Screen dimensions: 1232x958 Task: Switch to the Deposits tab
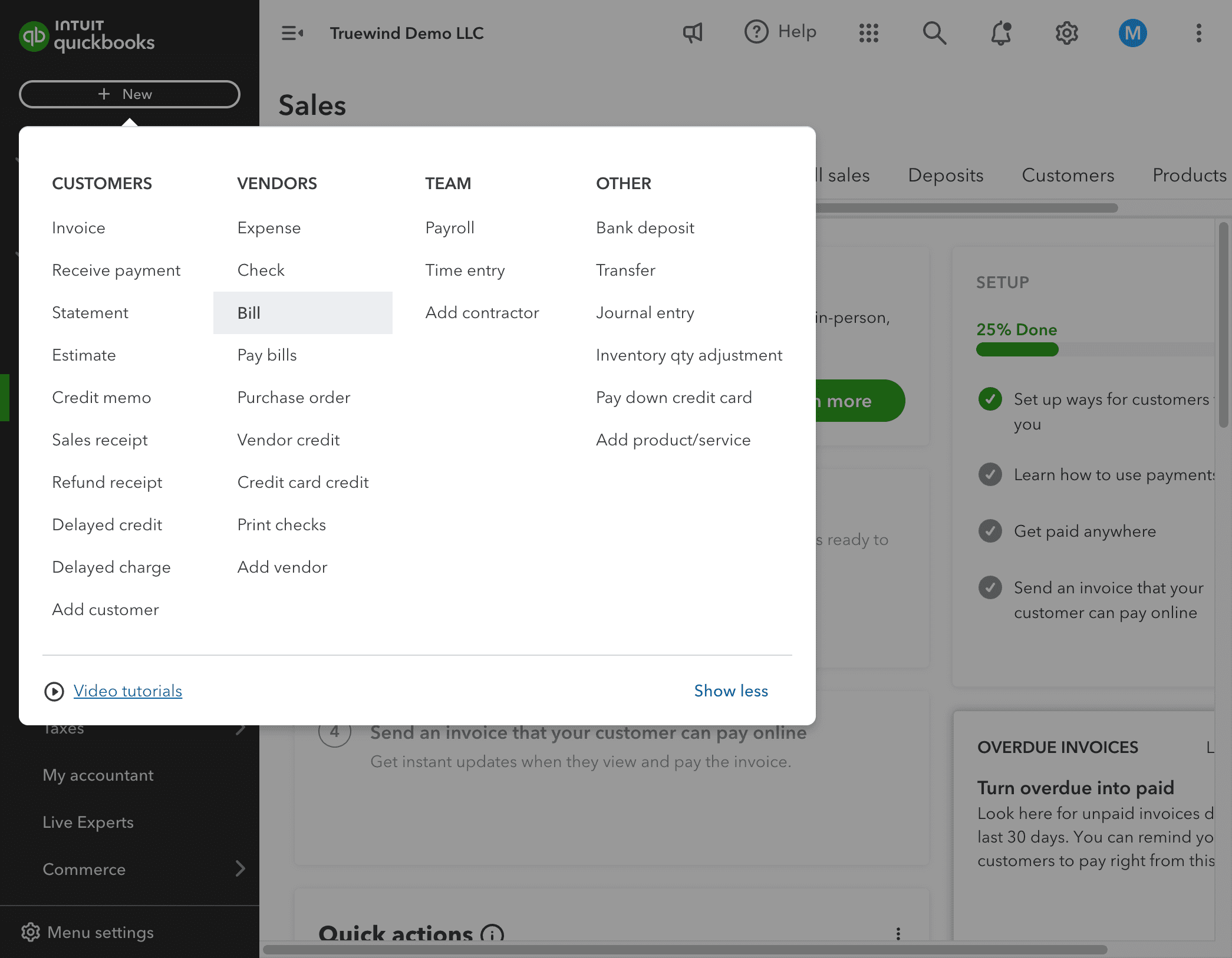tap(945, 175)
